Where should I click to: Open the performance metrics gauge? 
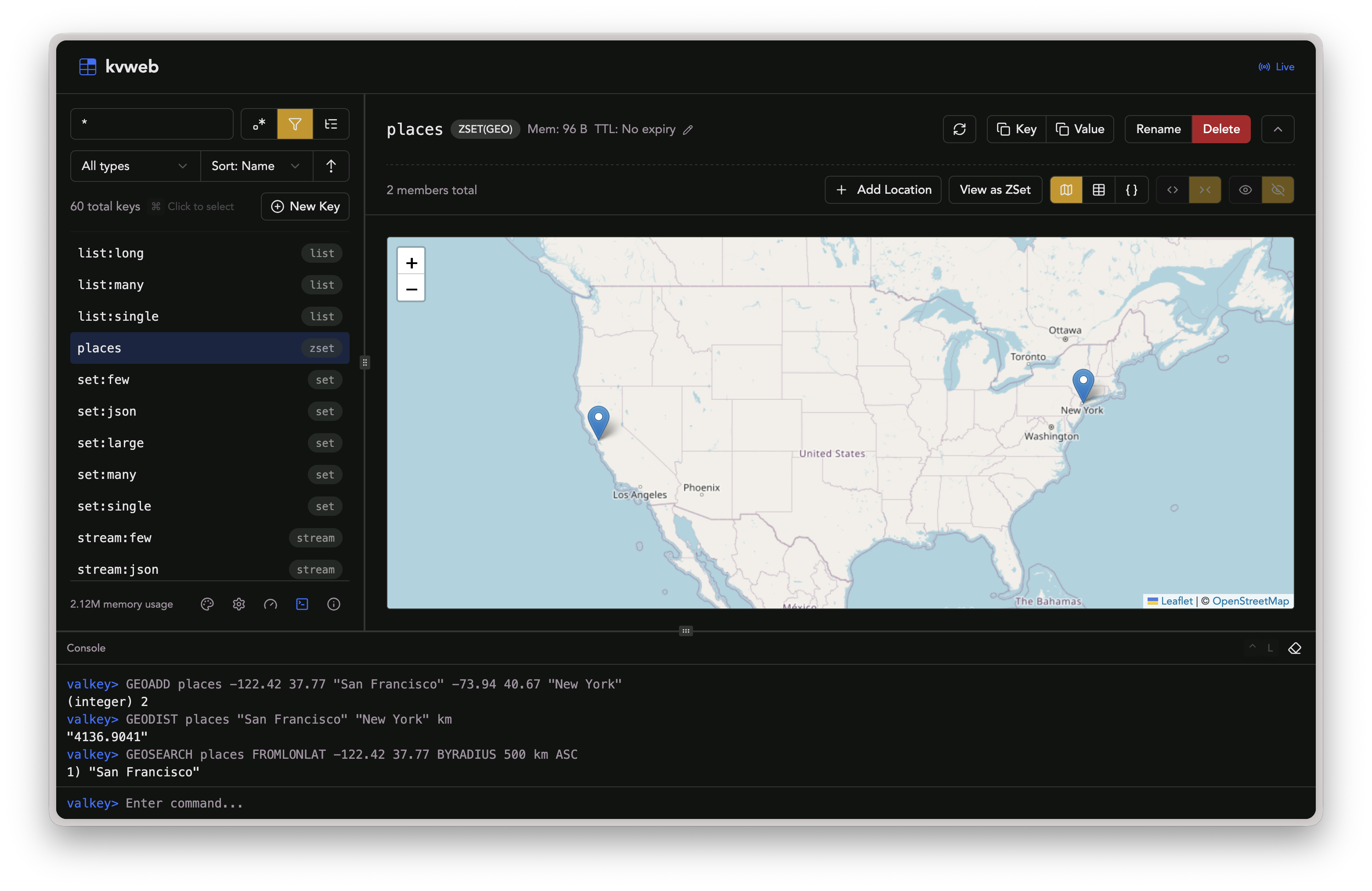tap(271, 604)
